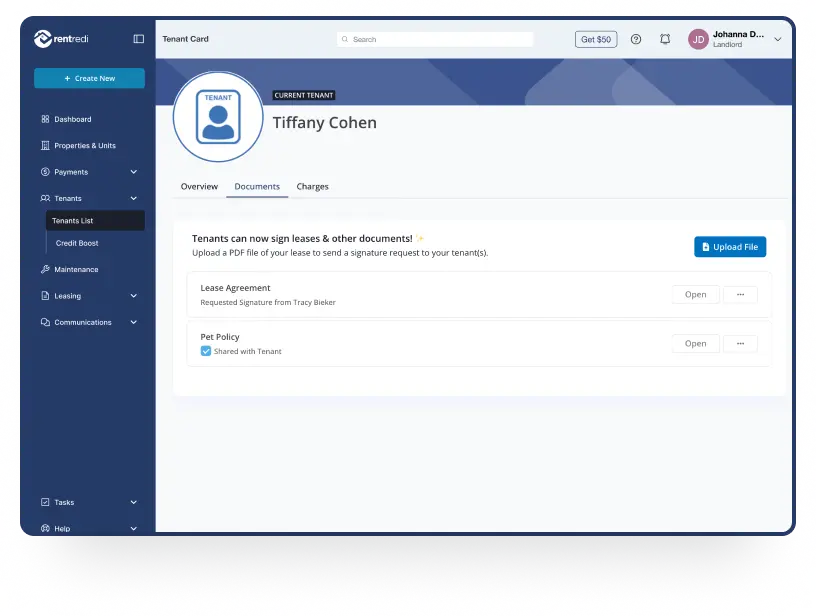
Task: Expand the Payments menu chevron
Action: point(134,172)
